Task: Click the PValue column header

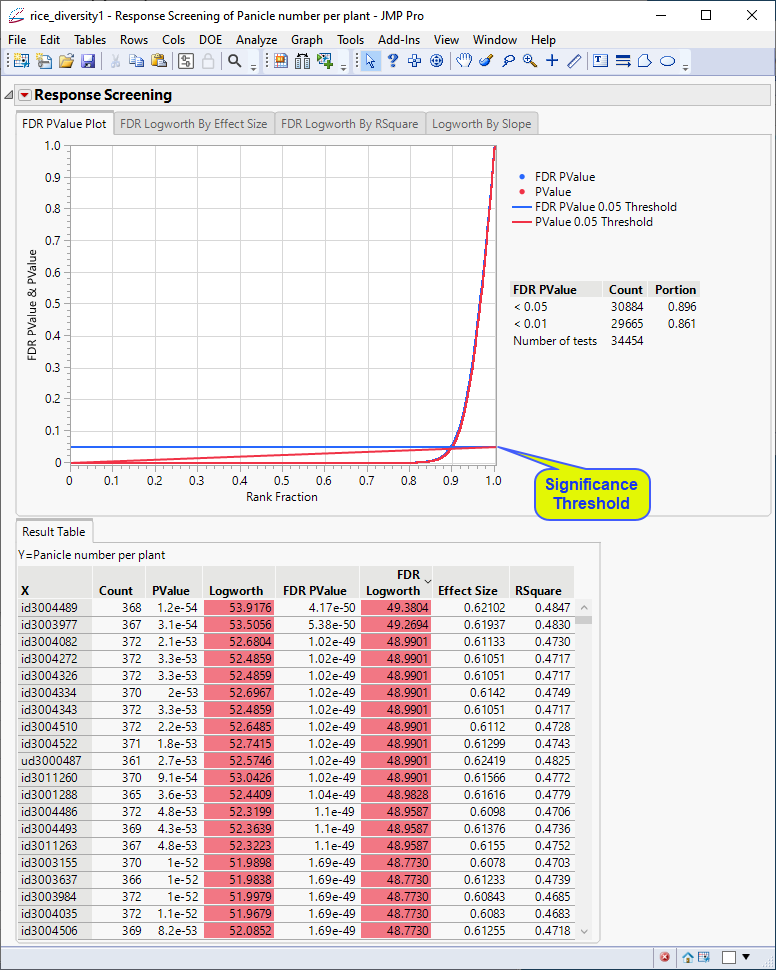Action: (171, 590)
